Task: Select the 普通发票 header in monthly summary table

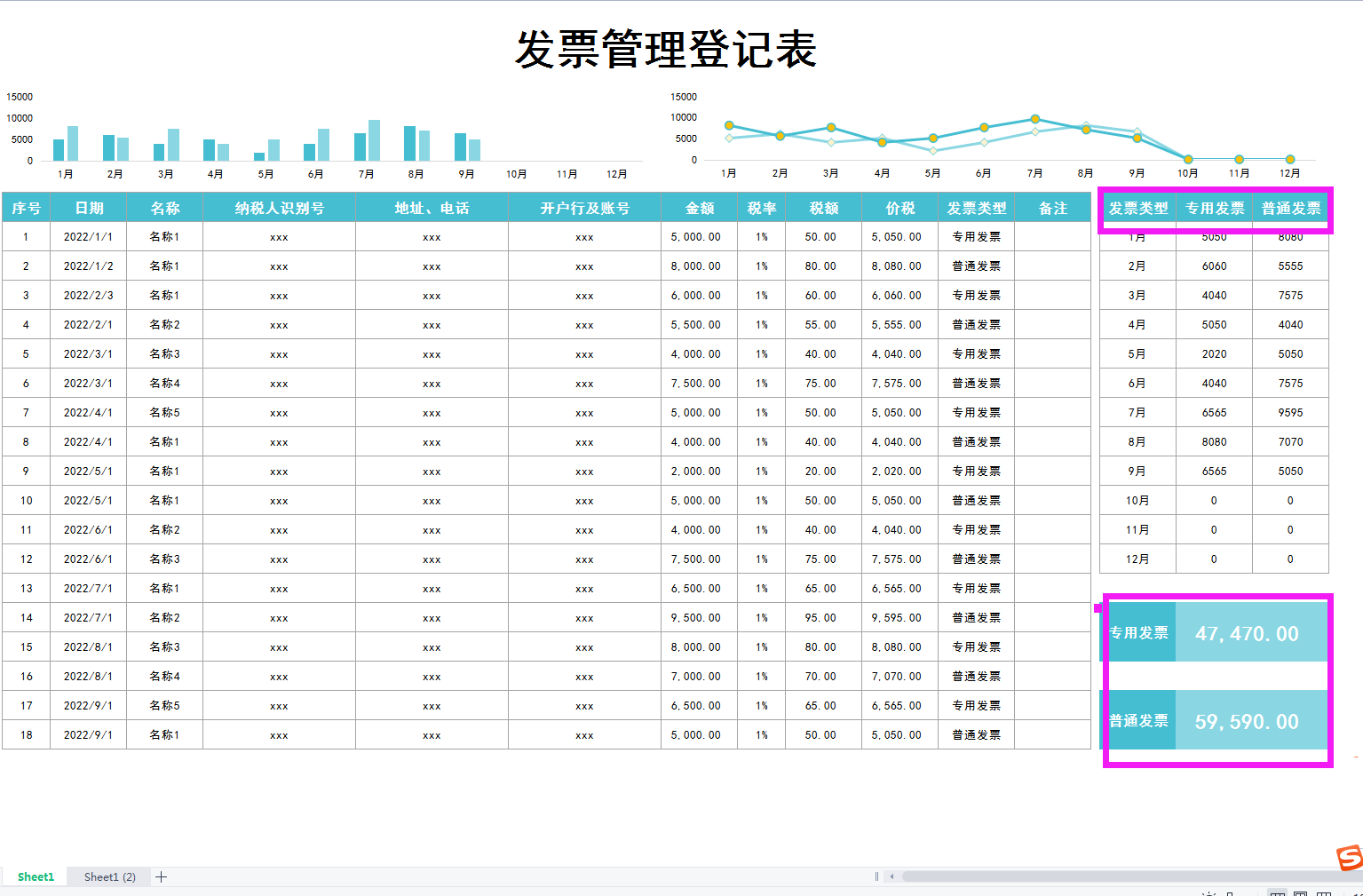Action: tap(1290, 209)
